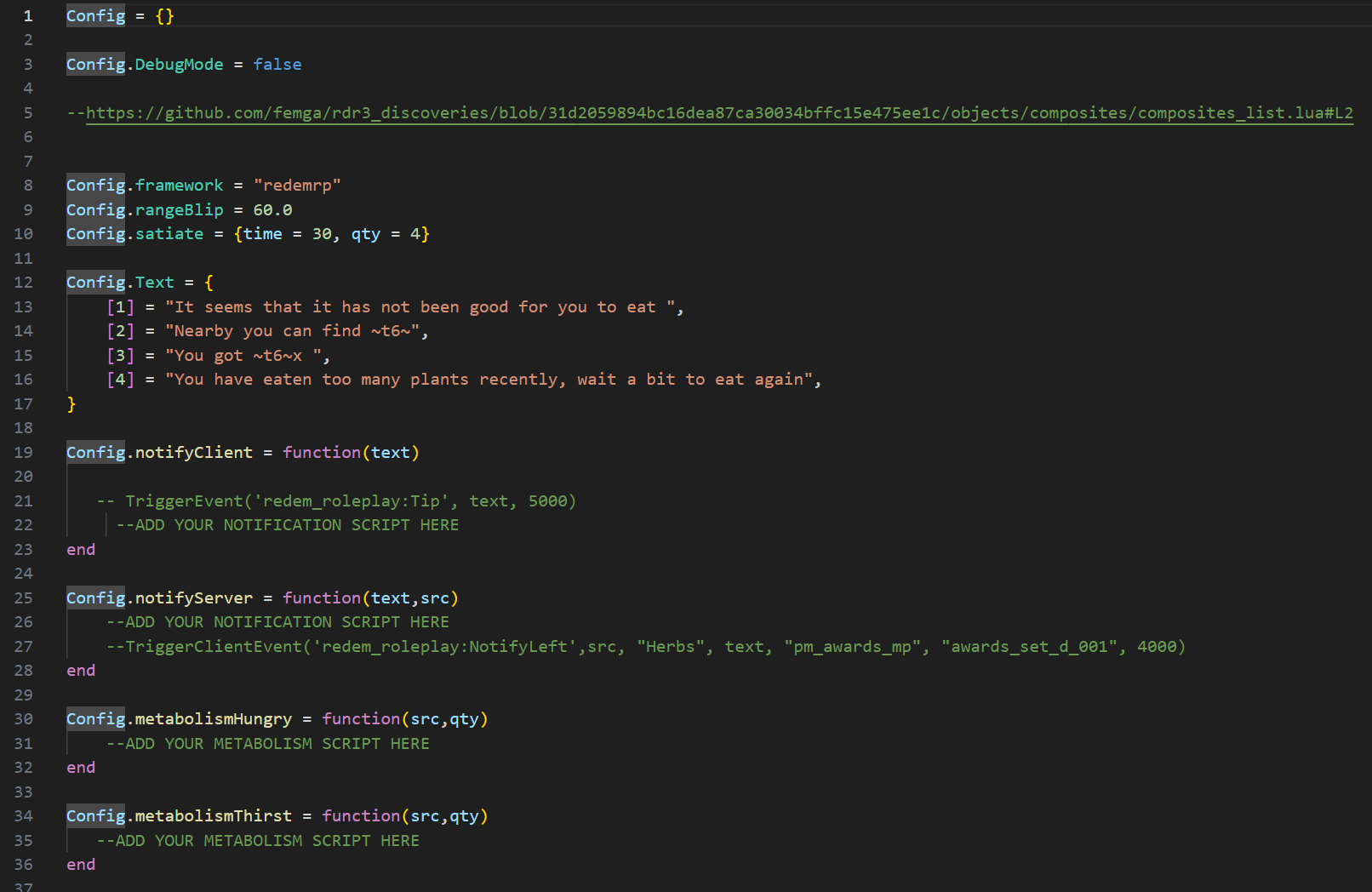This screenshot has height=892, width=1372.
Task: Click the closing brace on line 17
Action: [71, 404]
